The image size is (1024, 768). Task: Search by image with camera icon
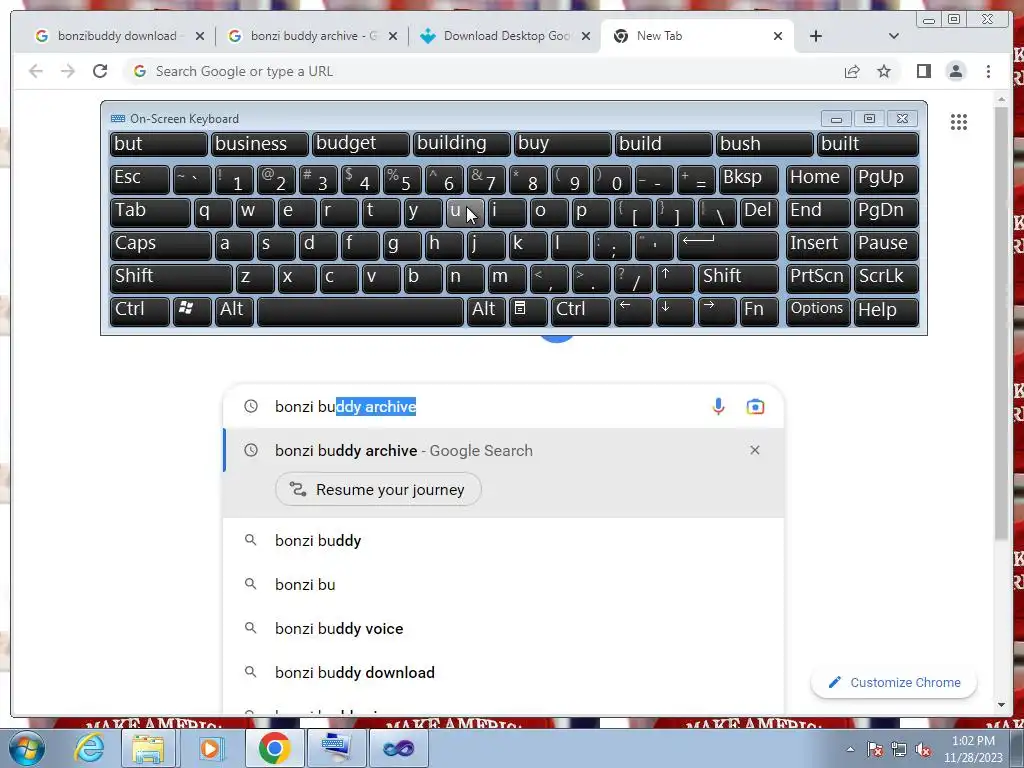click(x=755, y=406)
